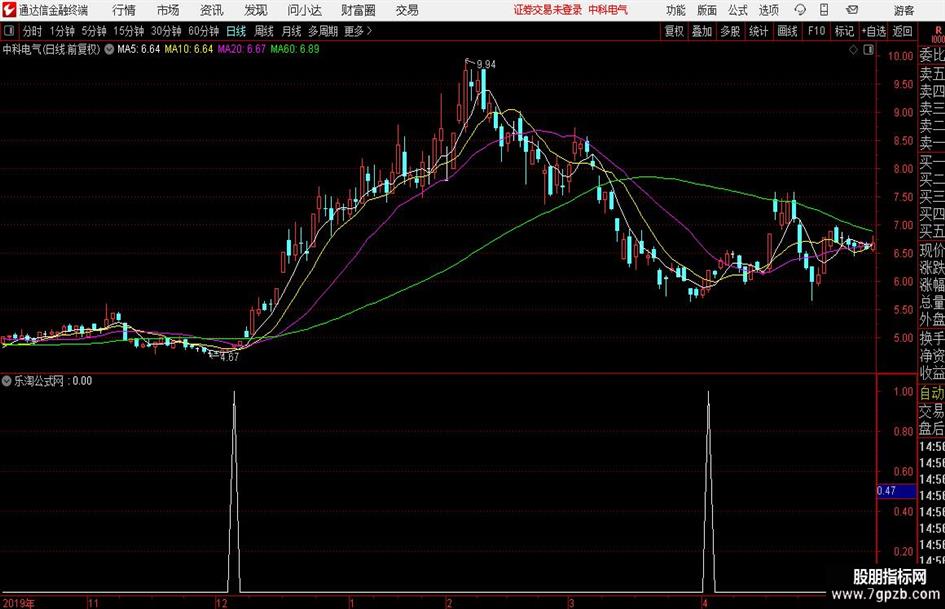Click the 统计 statistics button
The height and width of the screenshot is (609, 945).
758,31
